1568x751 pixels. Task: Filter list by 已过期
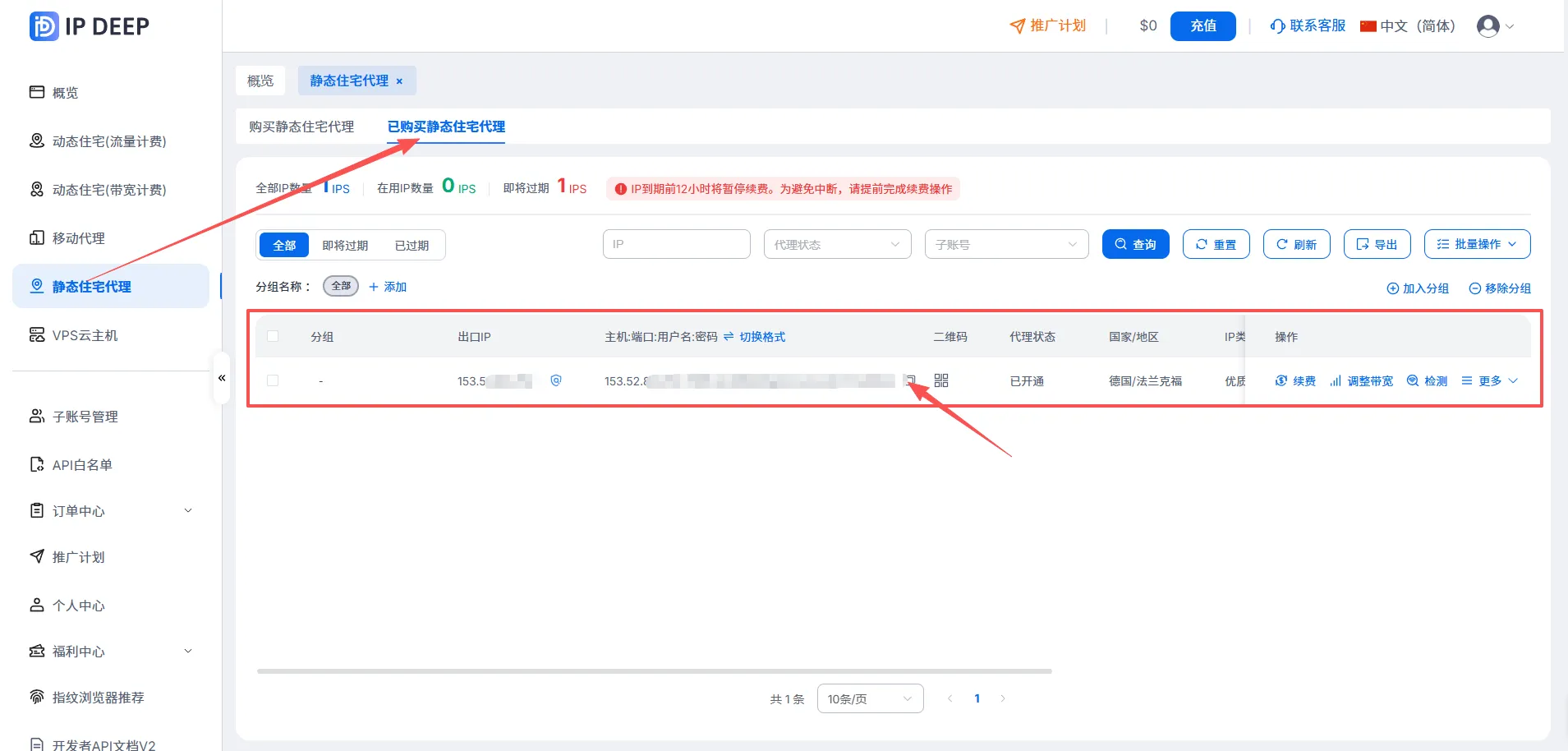[x=412, y=245]
